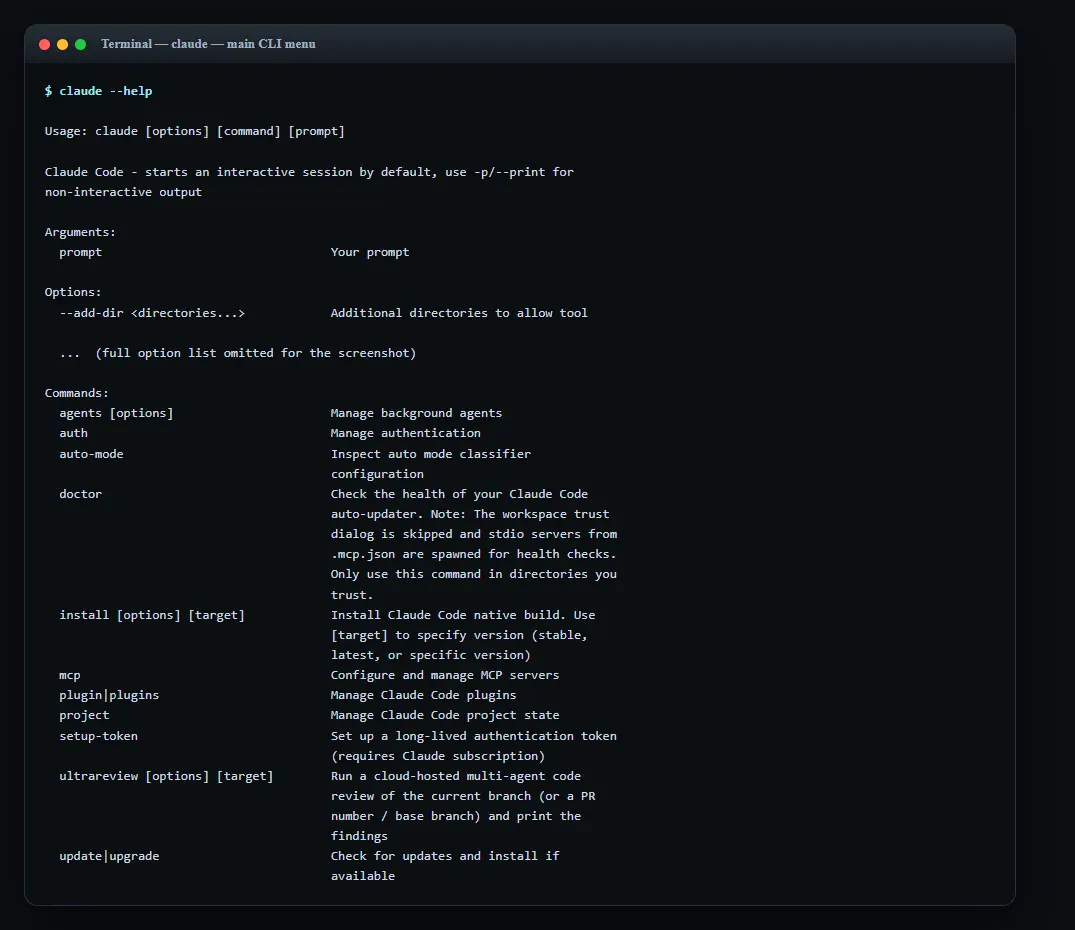This screenshot has width=1075, height=930.
Task: Click the red close window button
Action: click(45, 45)
